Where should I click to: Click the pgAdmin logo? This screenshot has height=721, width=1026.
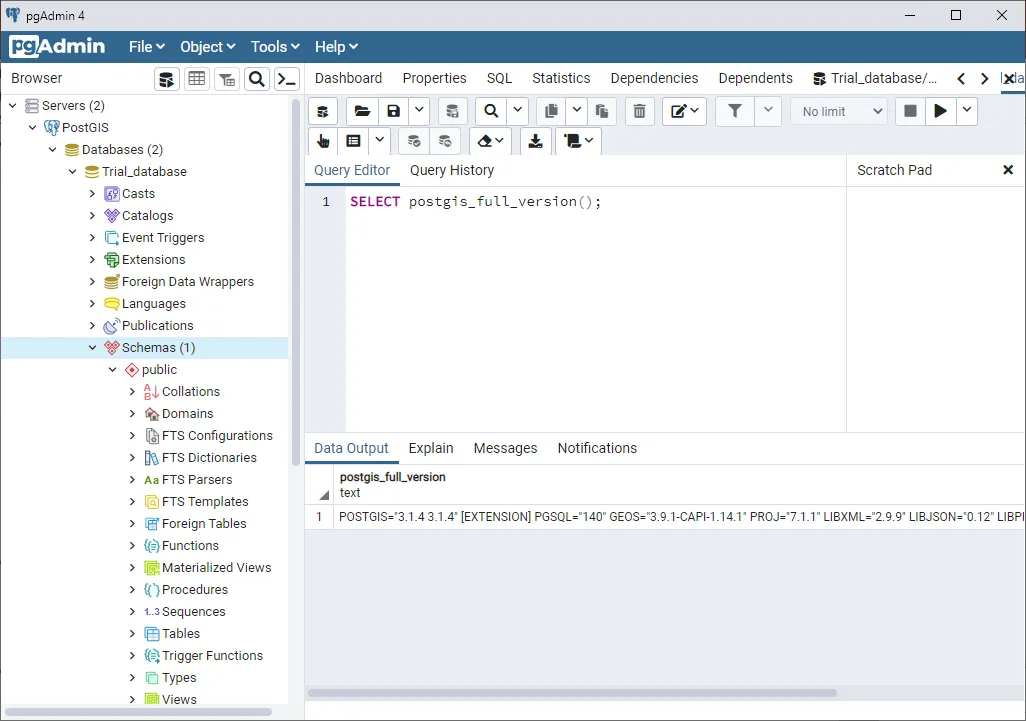click(x=58, y=46)
